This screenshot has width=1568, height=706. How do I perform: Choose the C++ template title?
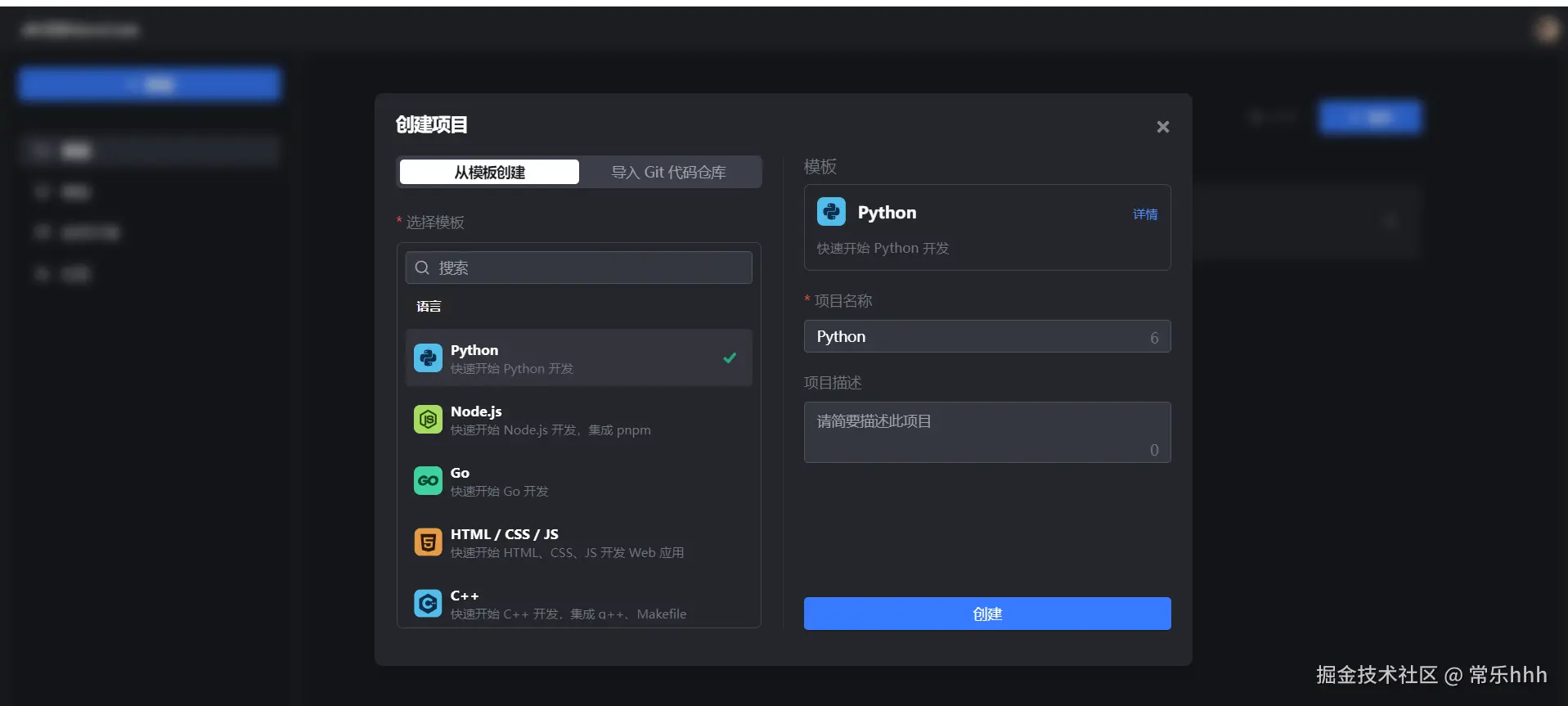click(465, 596)
